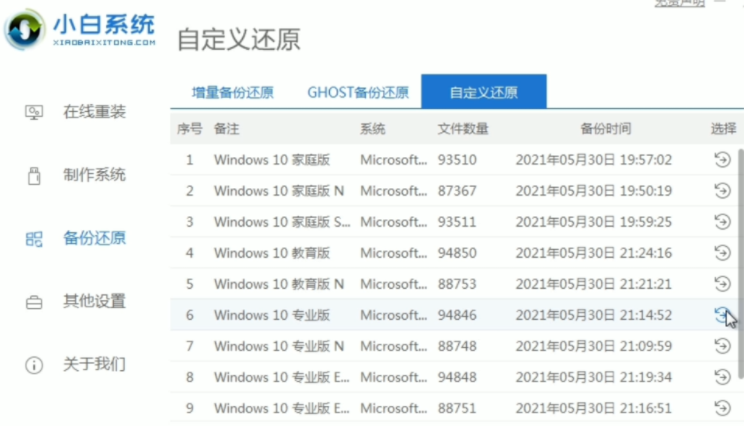Select row text Windows 10 教育版 N
The width and height of the screenshot is (744, 427).
point(279,284)
